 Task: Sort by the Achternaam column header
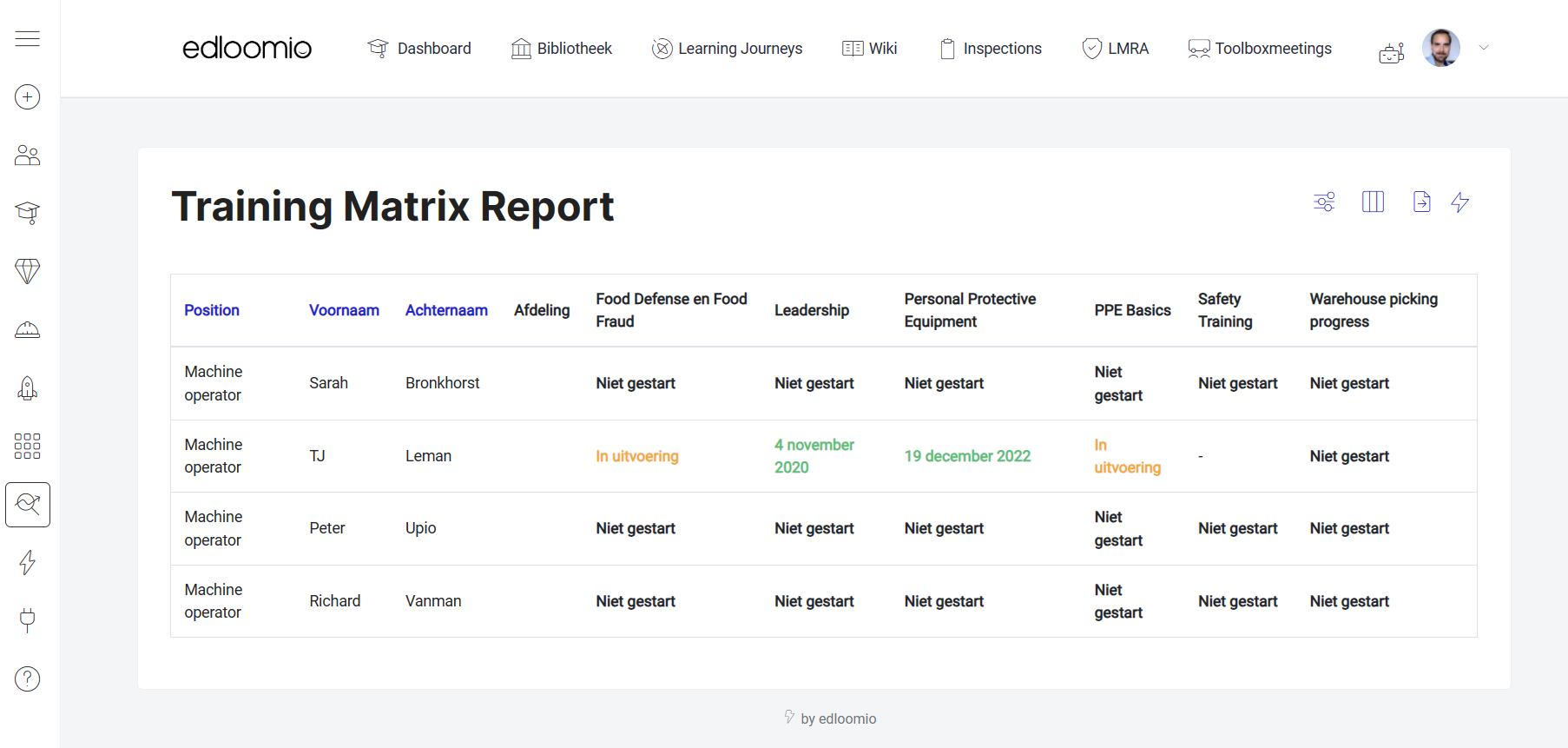coord(446,310)
